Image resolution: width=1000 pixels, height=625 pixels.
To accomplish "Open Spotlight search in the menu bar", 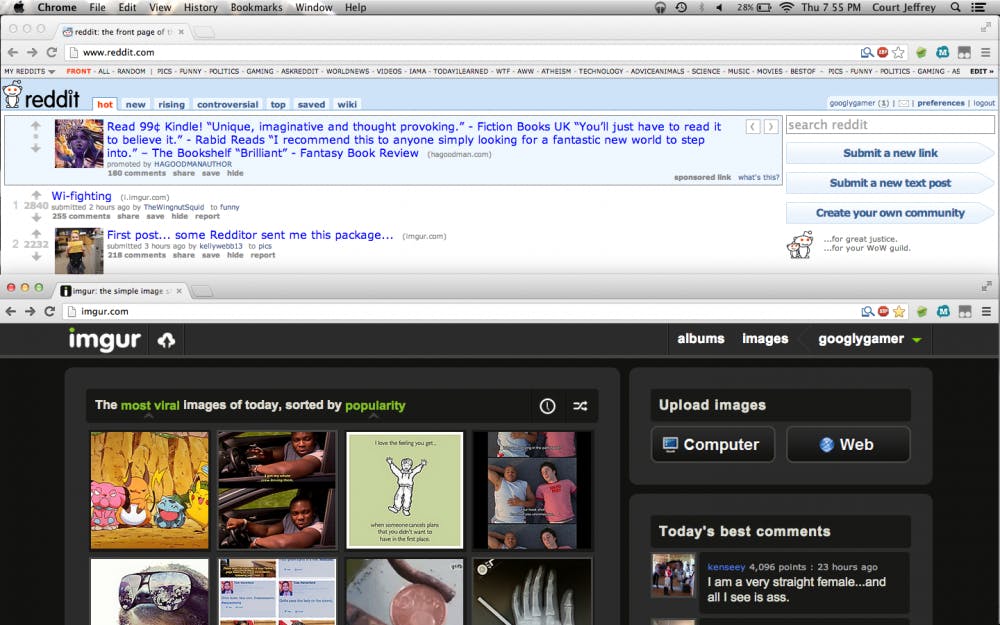I will click(x=955, y=7).
